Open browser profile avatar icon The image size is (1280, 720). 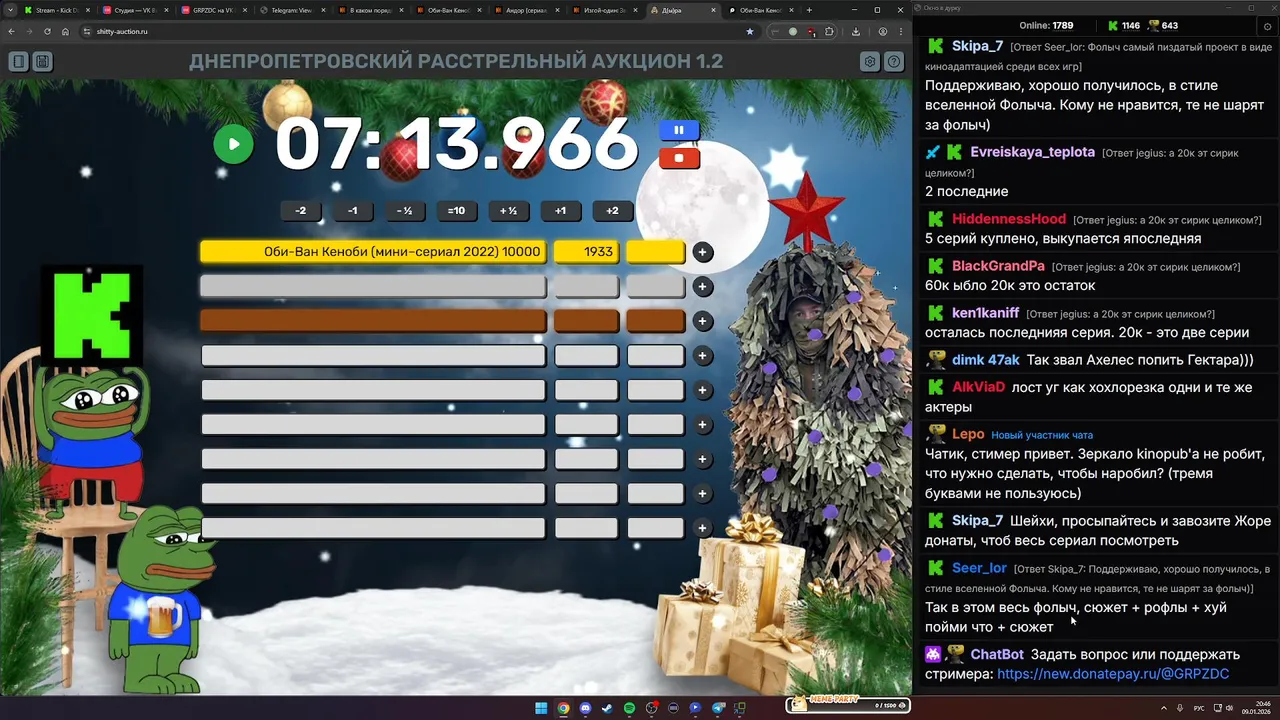click(x=882, y=31)
